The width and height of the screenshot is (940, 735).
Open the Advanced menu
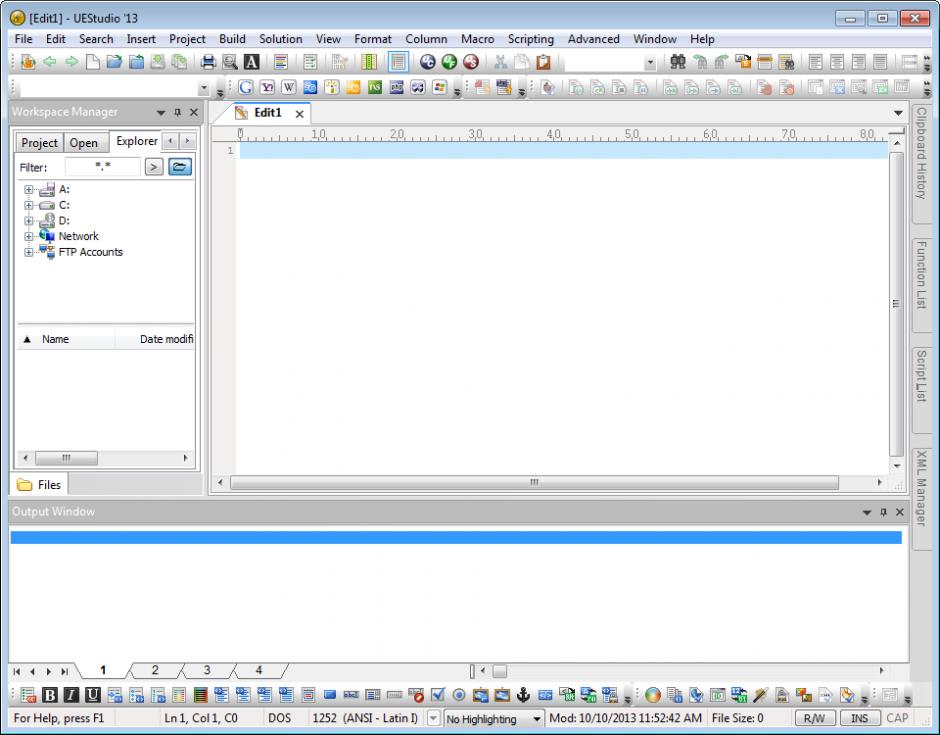pyautogui.click(x=593, y=39)
